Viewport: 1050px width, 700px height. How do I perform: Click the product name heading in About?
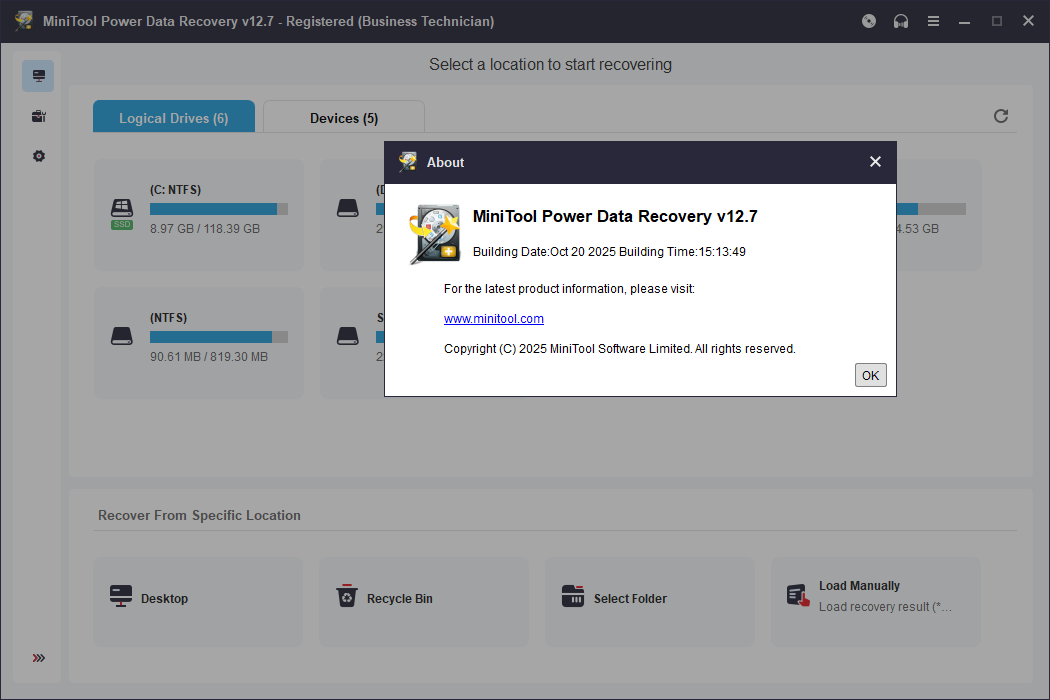tap(615, 216)
